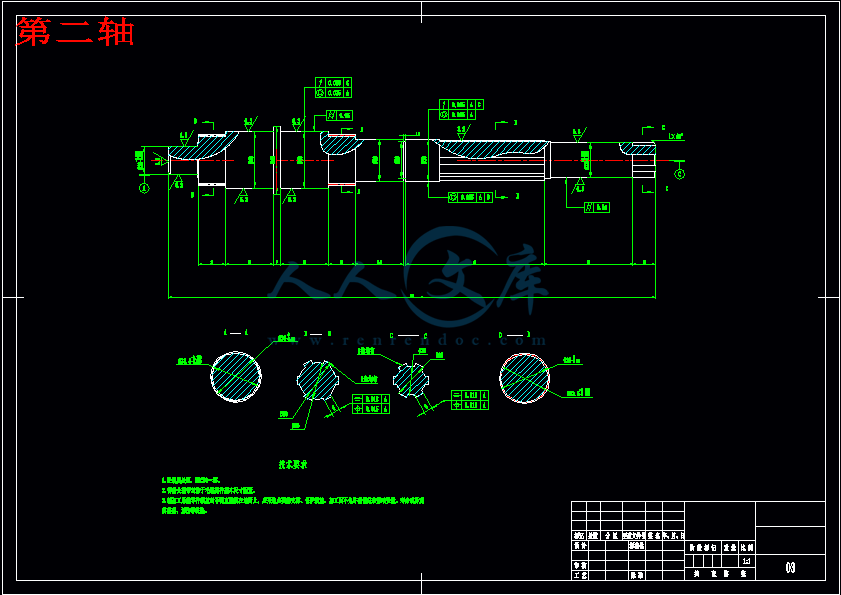Click the technical requirements notes paragraph
The height and width of the screenshot is (595, 841).
click(x=290, y=495)
